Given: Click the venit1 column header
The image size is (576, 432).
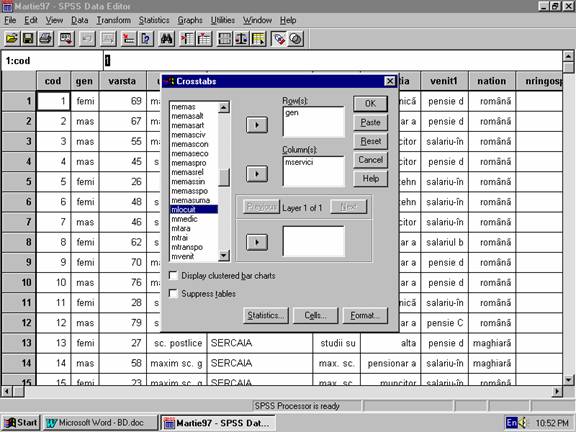Looking at the screenshot, I should (444, 81).
